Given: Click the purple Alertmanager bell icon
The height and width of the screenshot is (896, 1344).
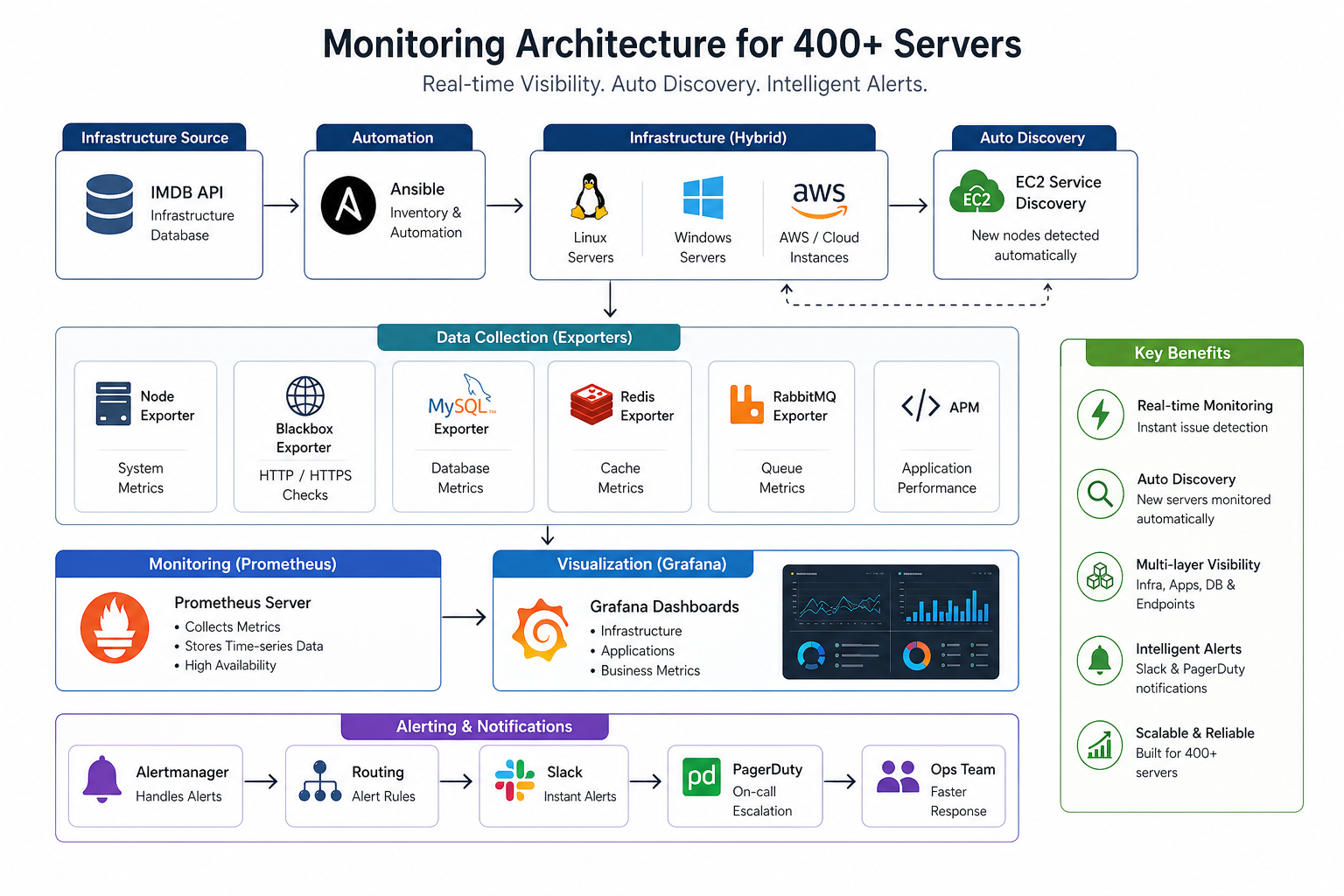Looking at the screenshot, I should 102,779.
